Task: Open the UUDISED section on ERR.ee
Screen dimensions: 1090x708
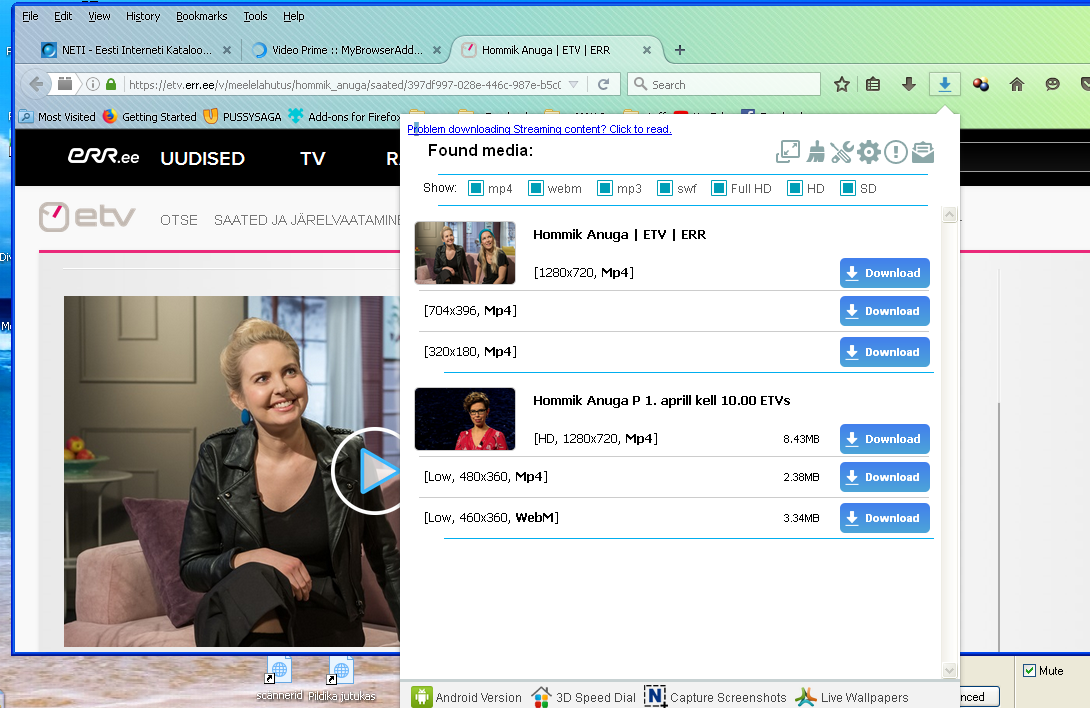Action: tap(202, 159)
